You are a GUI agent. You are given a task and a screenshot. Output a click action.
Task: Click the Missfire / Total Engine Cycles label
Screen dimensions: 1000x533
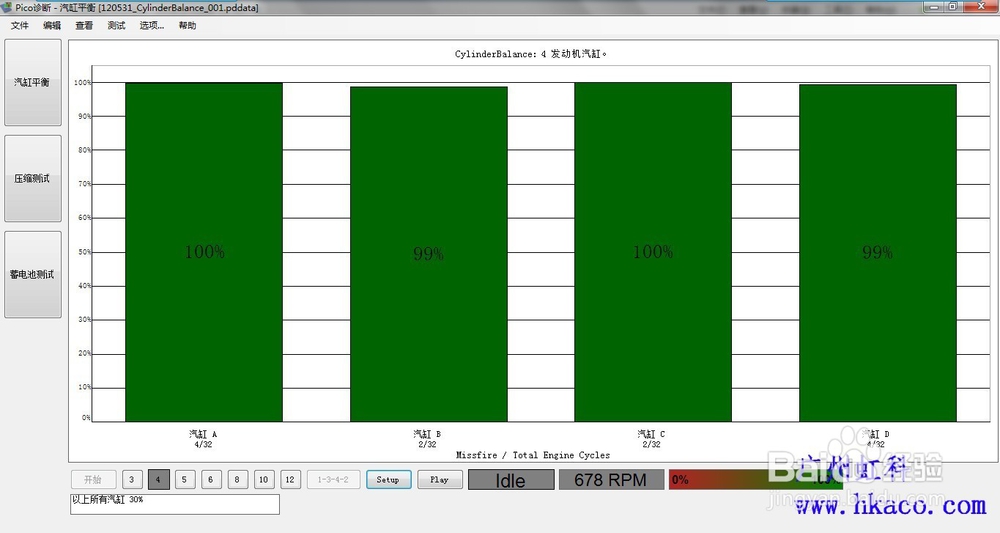[x=533, y=455]
